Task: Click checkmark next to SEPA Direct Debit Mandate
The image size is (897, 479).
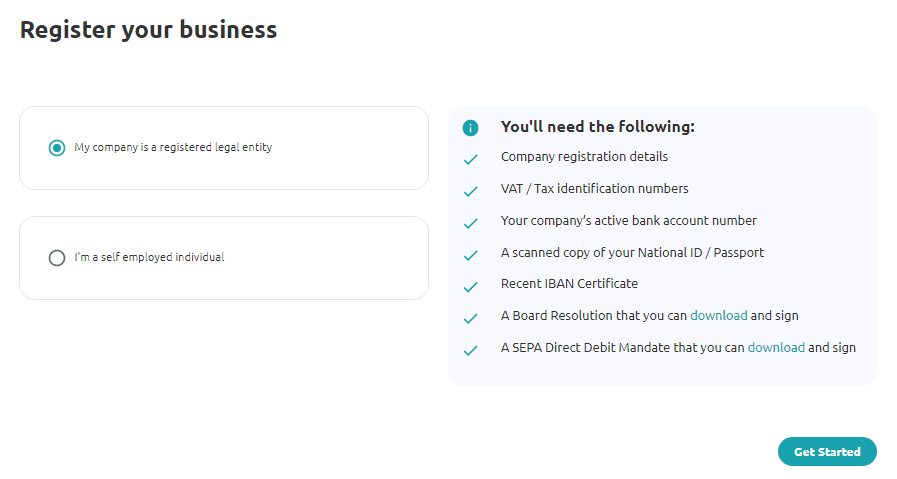Action: point(470,351)
